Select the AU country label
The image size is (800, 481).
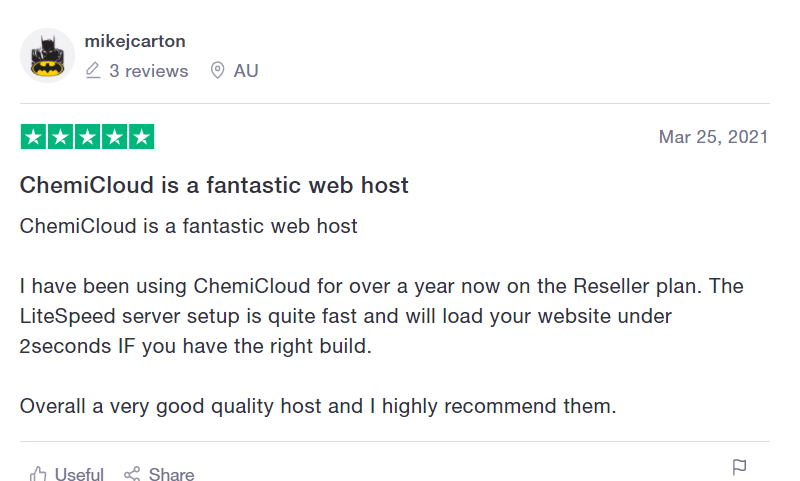click(246, 71)
